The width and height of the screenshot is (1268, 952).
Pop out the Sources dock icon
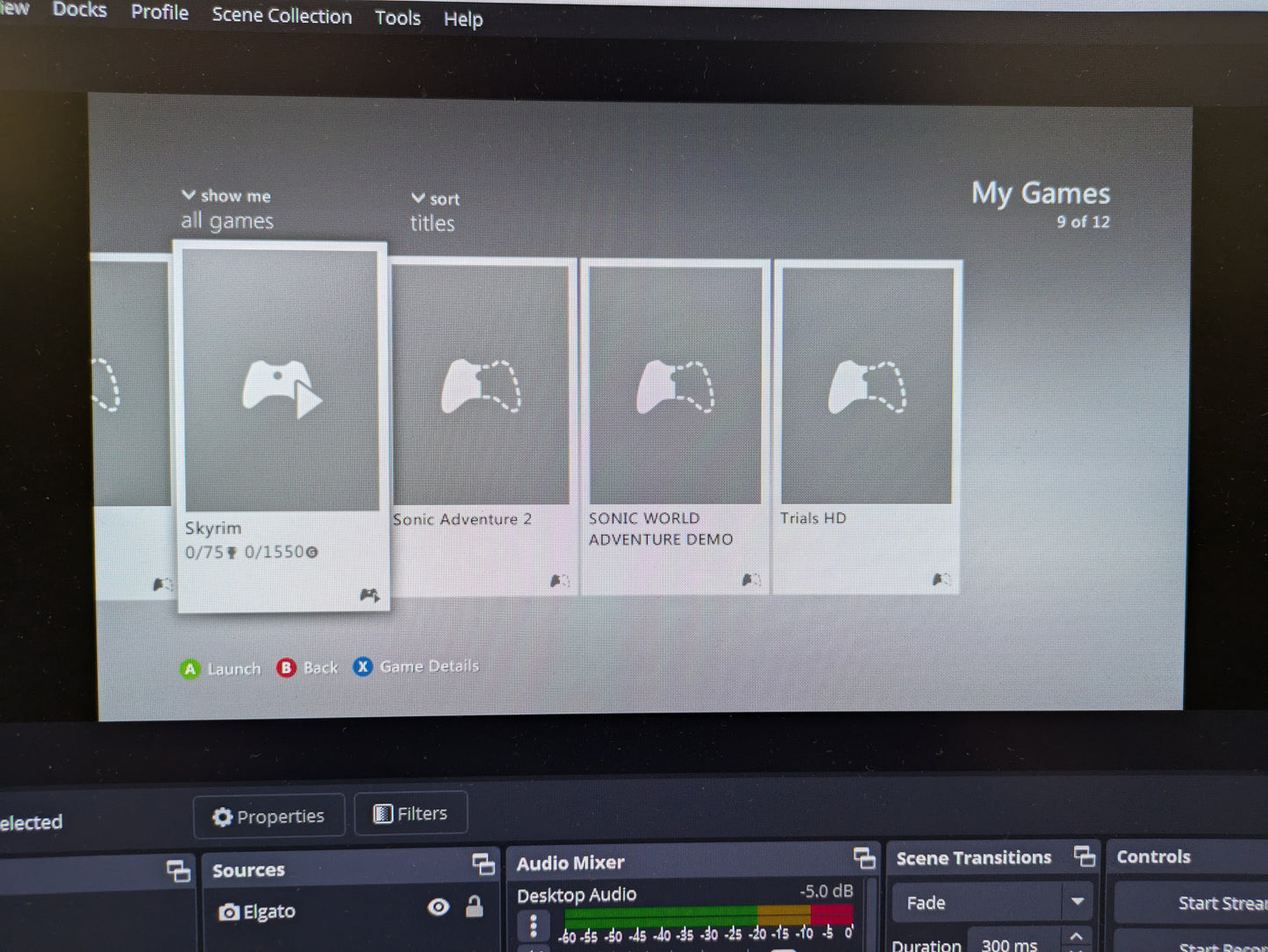(x=484, y=864)
